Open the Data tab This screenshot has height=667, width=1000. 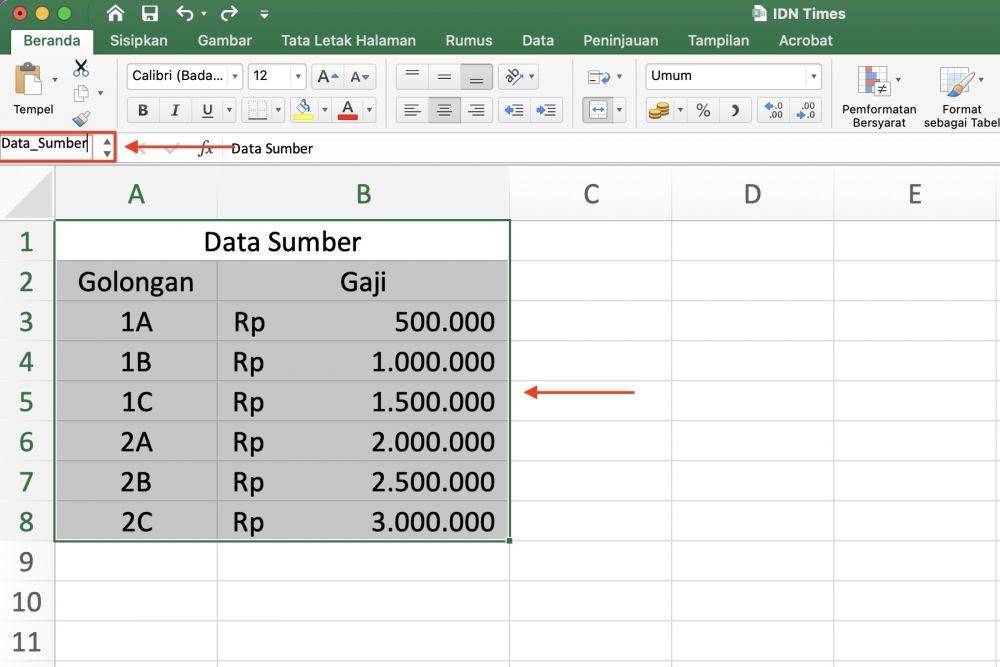coord(538,40)
